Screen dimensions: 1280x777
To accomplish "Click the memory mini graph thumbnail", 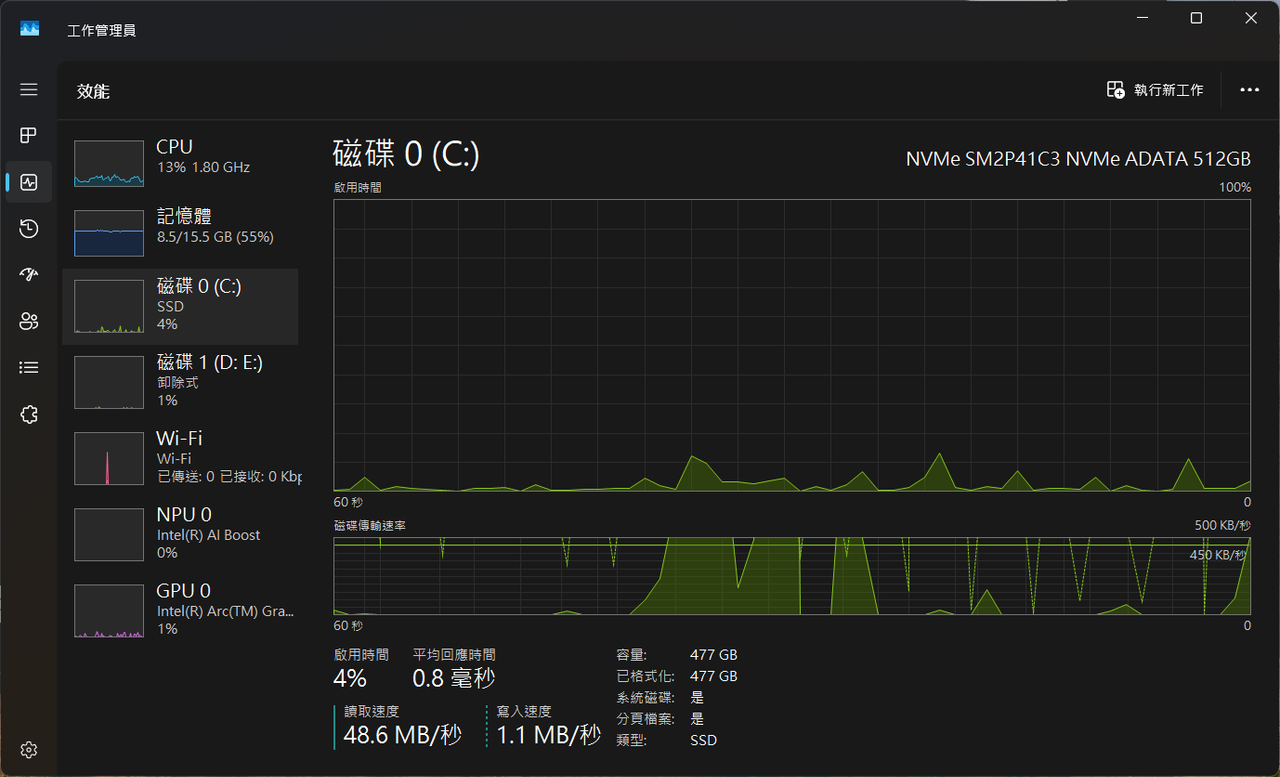I will pos(109,233).
